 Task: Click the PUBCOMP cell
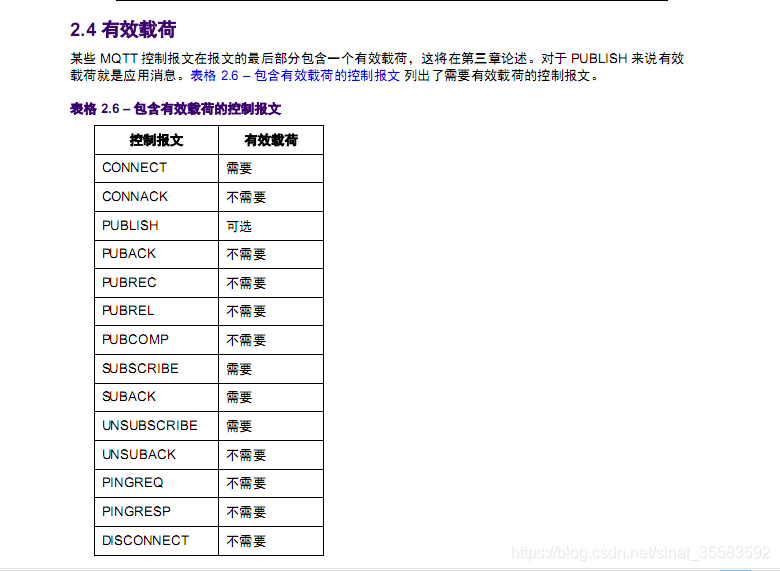[156, 340]
